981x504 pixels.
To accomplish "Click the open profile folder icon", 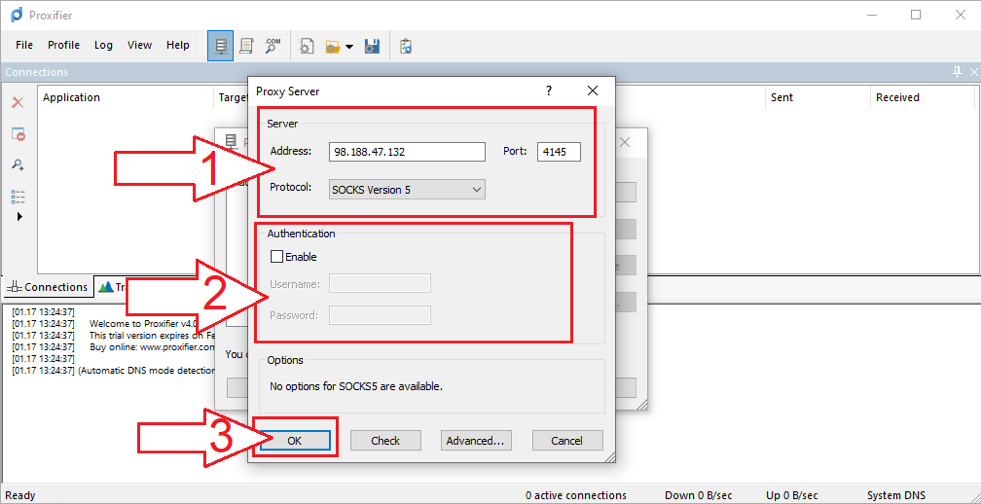I will (333, 47).
